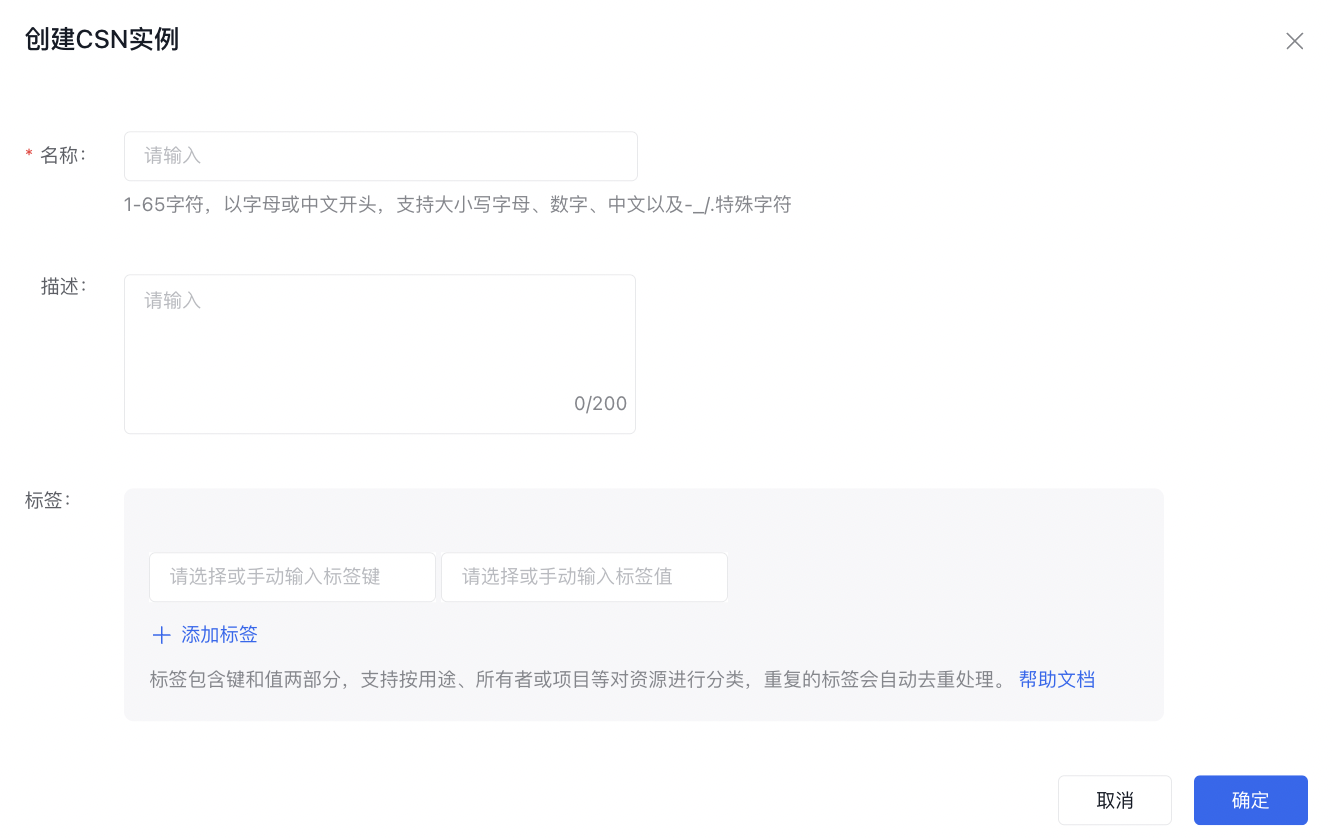Click the 1-65字符 naming hint text

[x=458, y=205]
